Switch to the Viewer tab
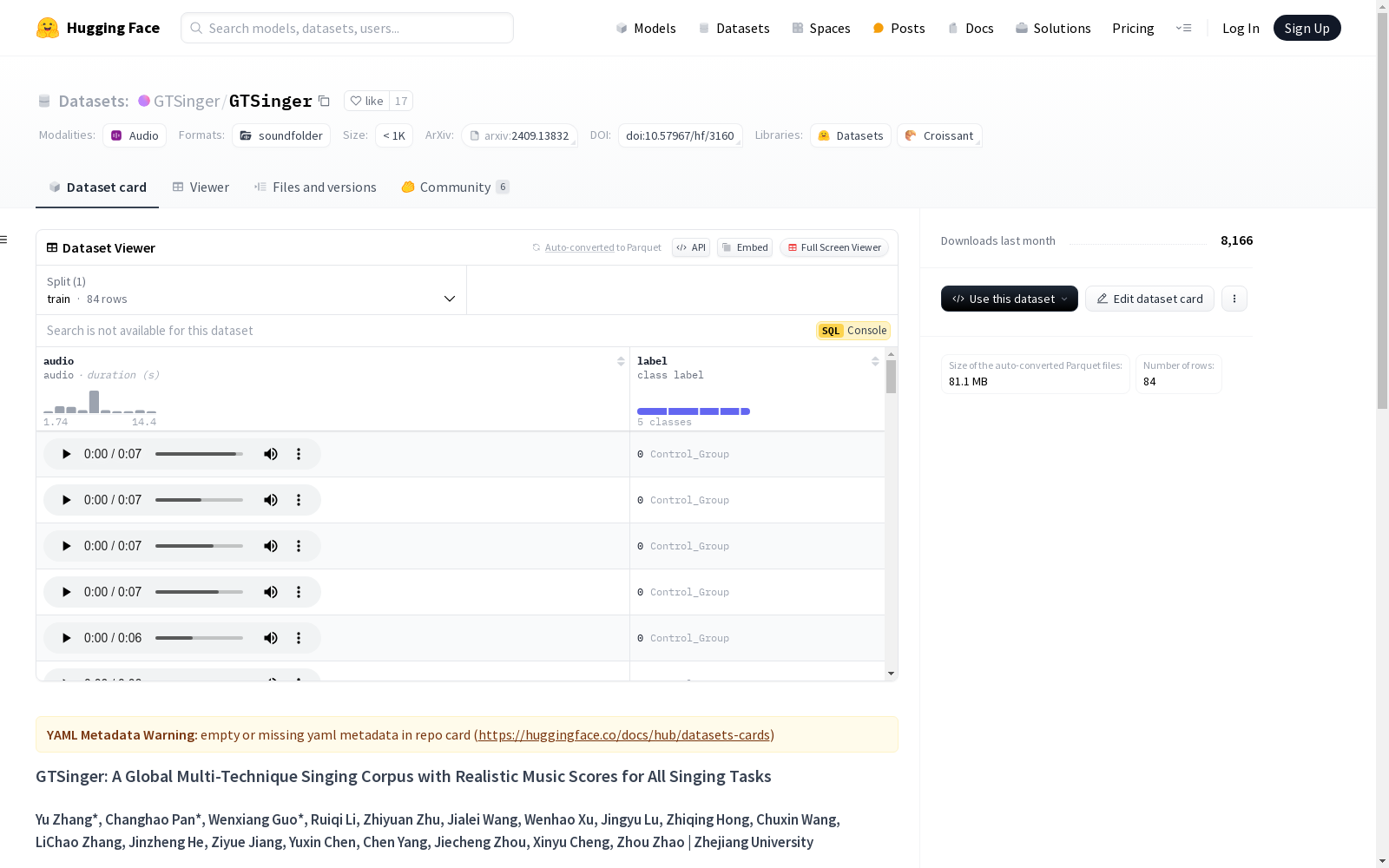 coord(201,187)
